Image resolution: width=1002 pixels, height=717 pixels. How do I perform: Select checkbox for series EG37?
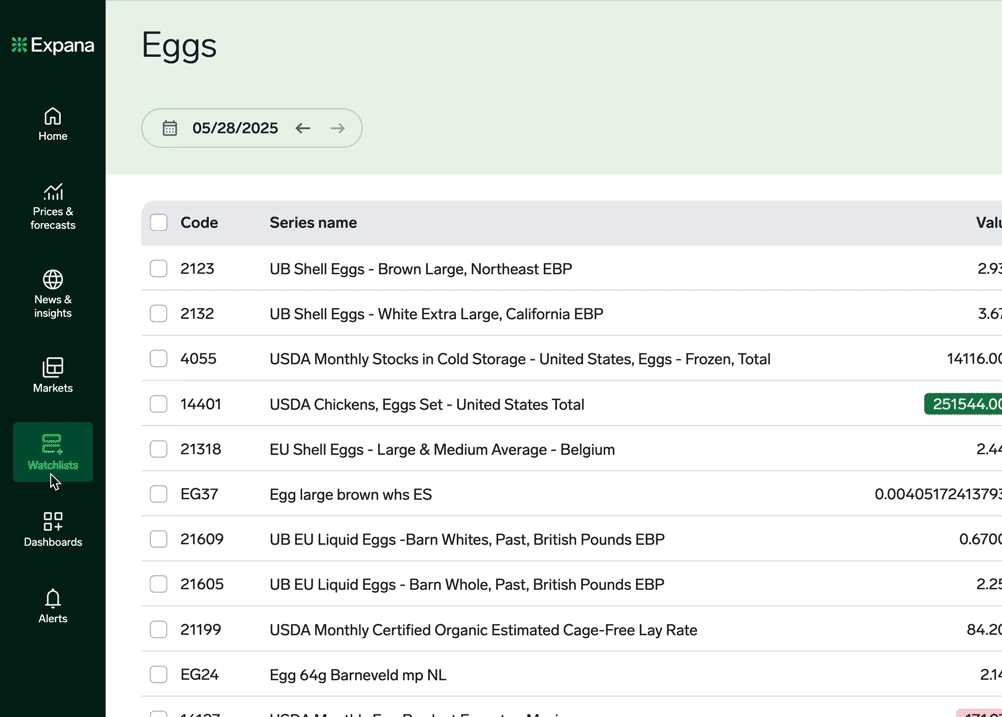coord(158,494)
